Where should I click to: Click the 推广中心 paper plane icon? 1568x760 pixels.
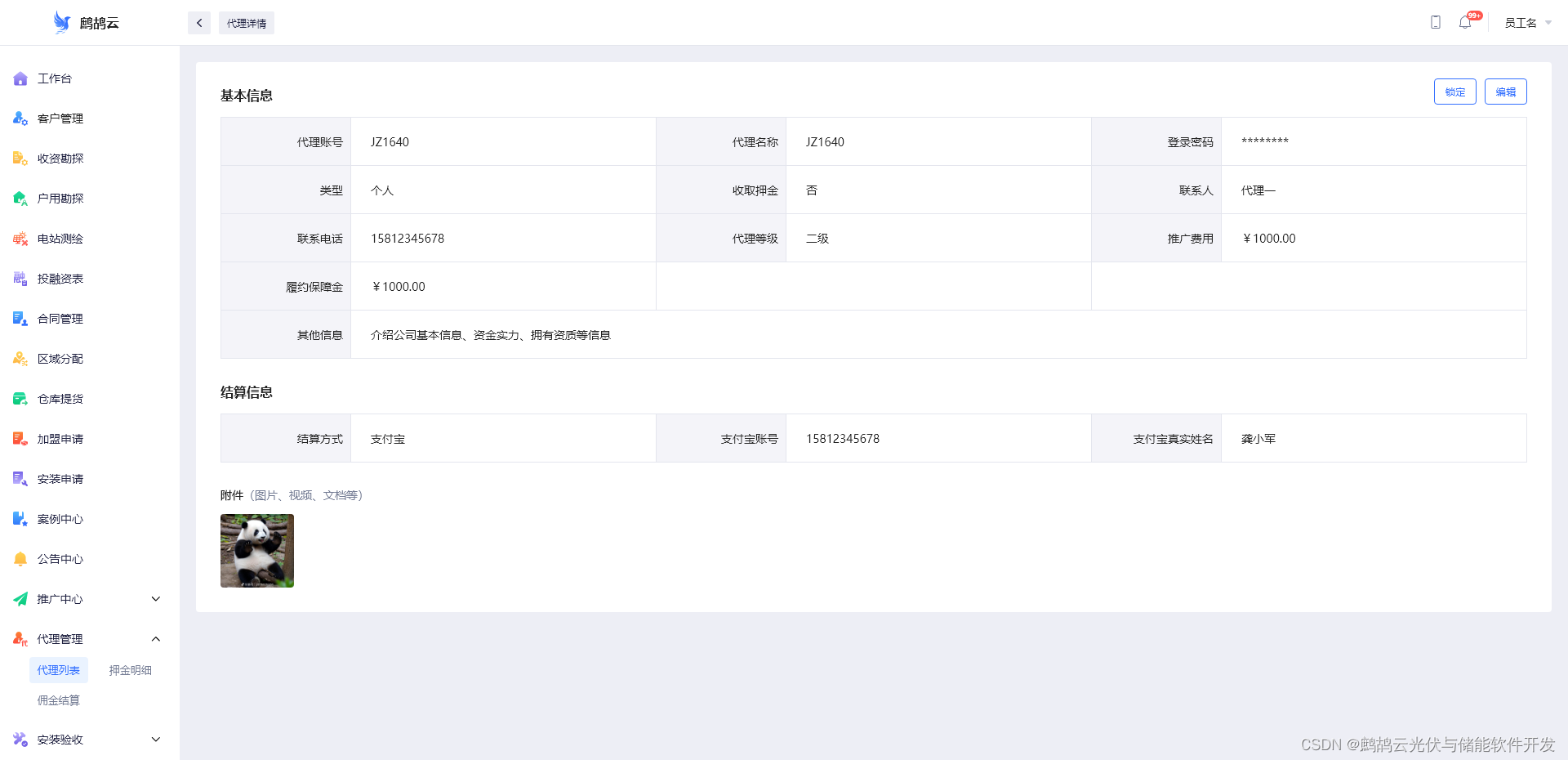click(20, 599)
